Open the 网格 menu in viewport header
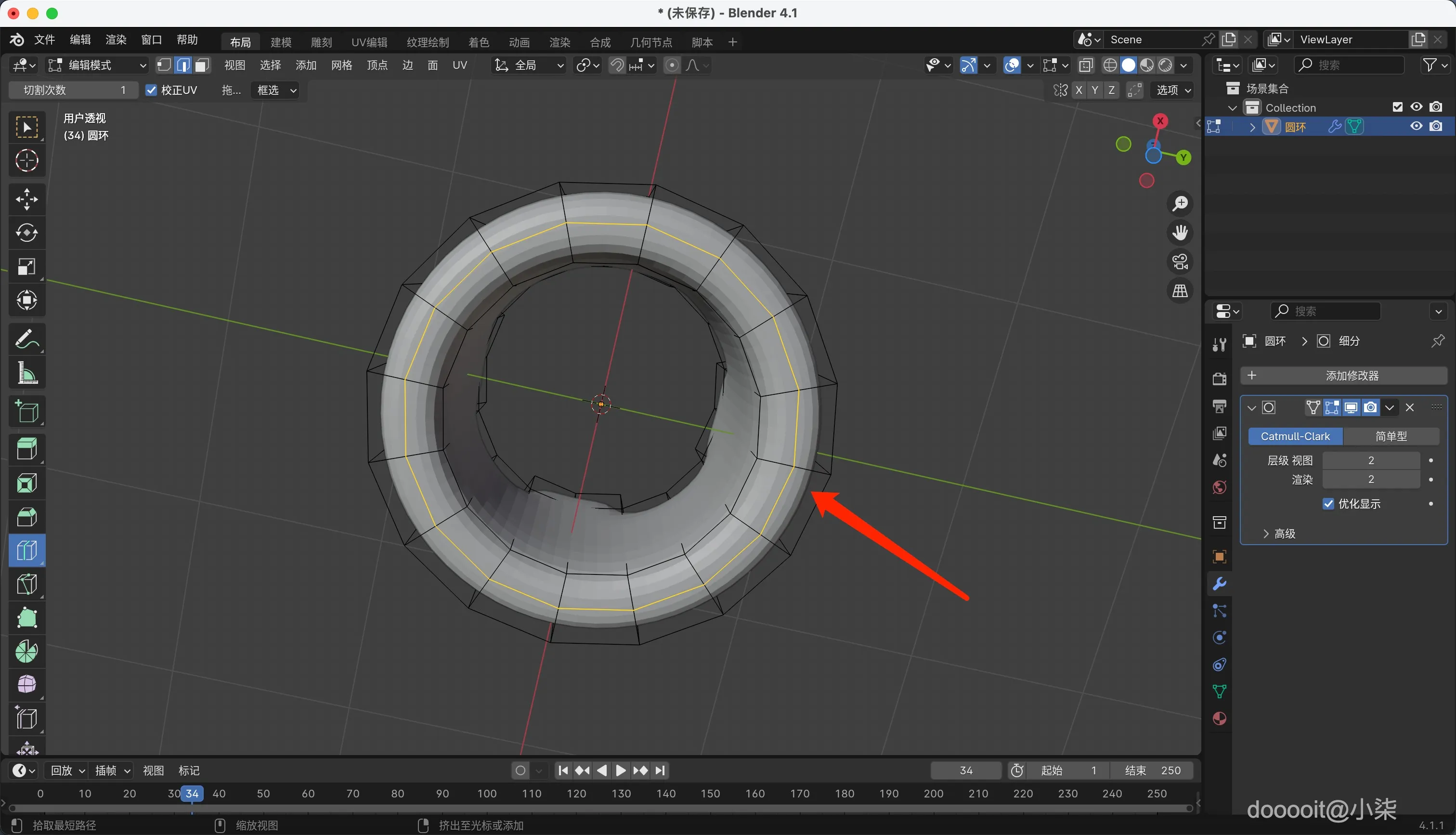This screenshot has width=1456, height=835. pyautogui.click(x=342, y=65)
